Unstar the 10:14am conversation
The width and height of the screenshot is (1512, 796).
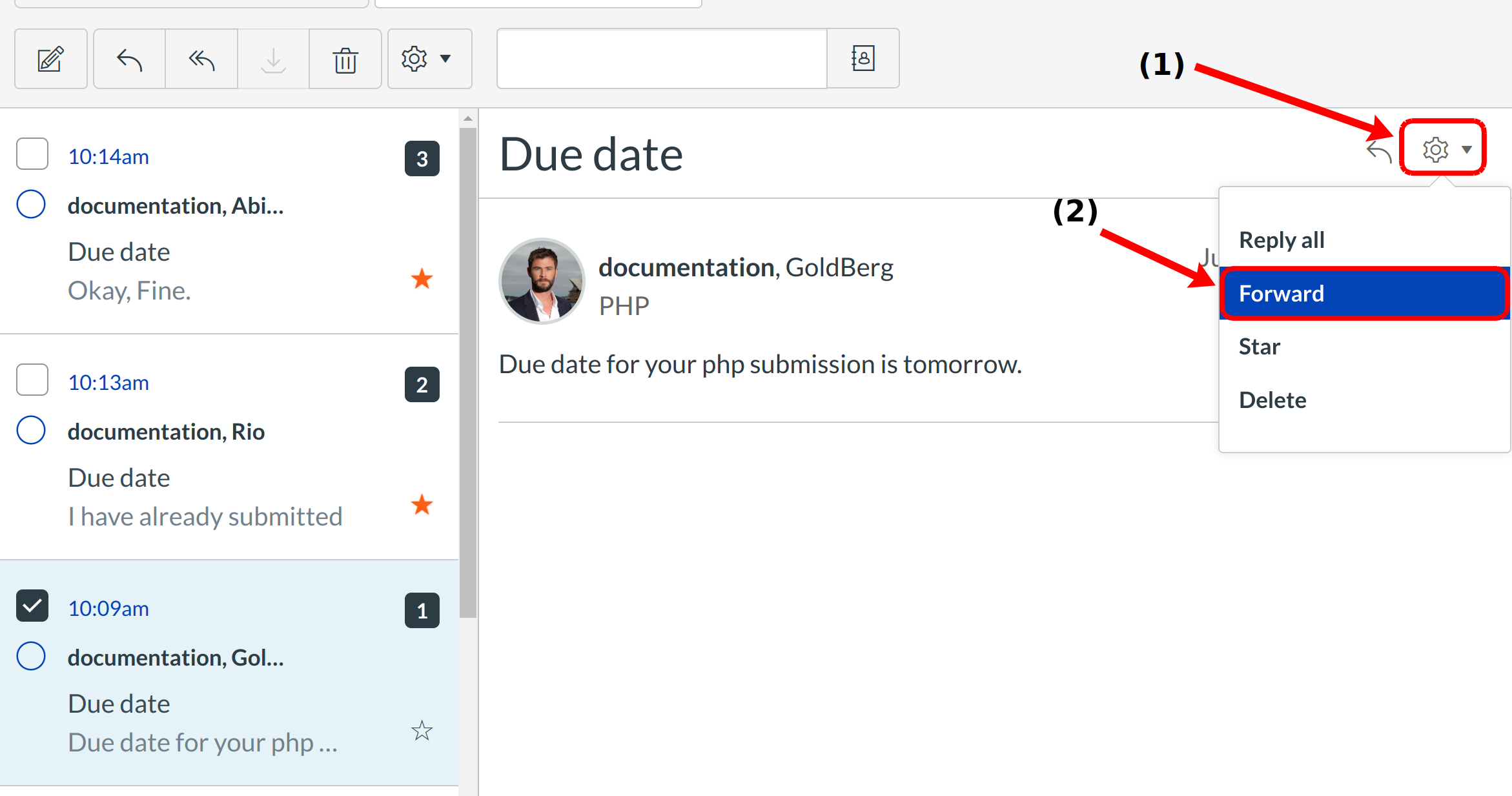pos(422,279)
